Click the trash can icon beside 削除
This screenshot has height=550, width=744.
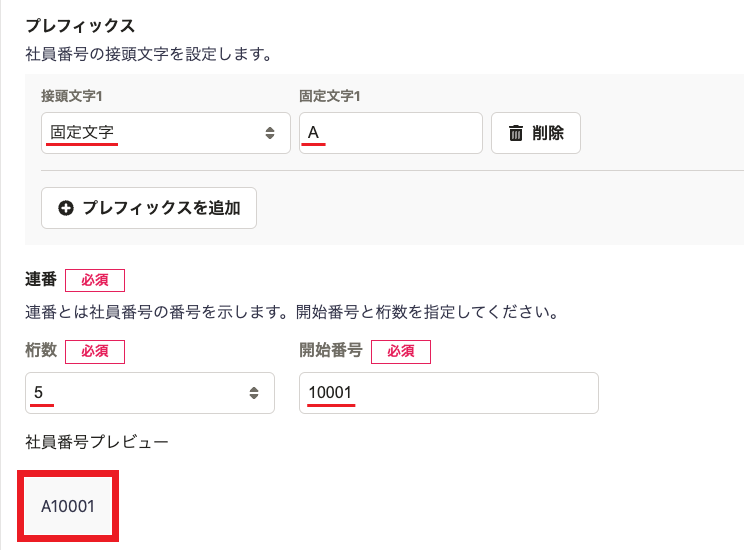coord(516,133)
